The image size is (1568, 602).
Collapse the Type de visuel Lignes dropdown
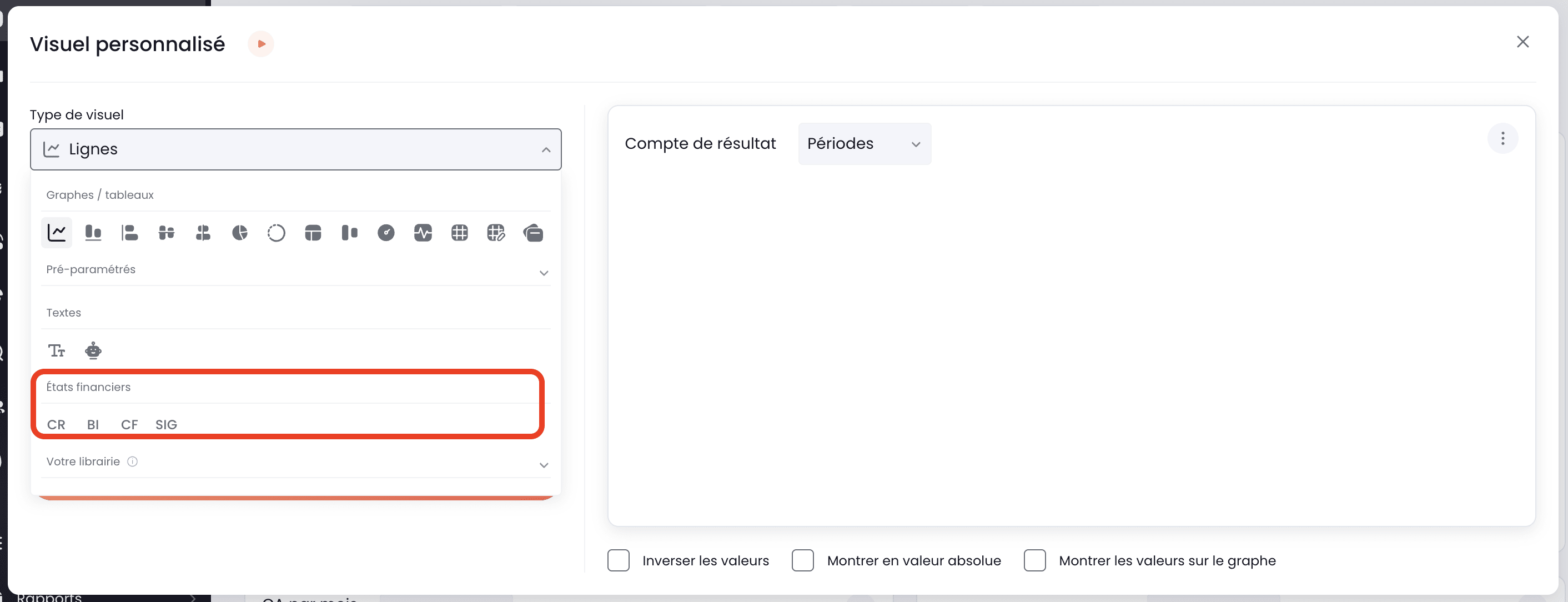(296, 149)
